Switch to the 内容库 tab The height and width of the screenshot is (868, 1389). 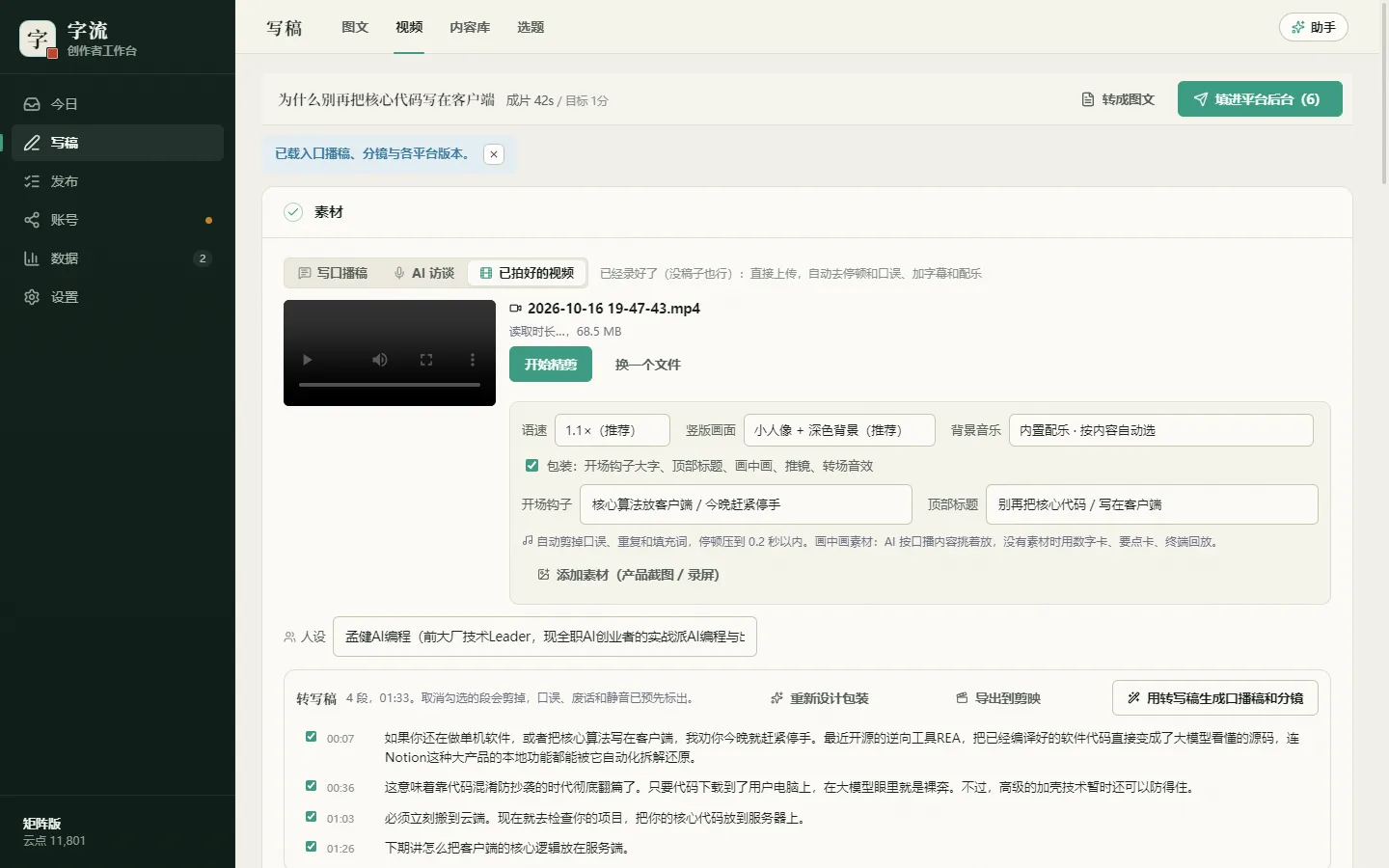point(470,27)
